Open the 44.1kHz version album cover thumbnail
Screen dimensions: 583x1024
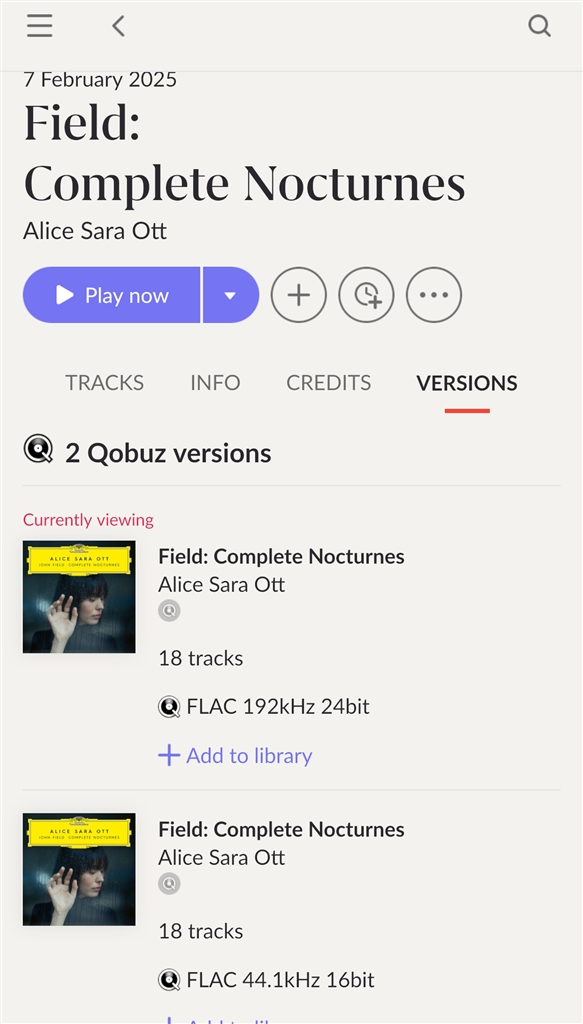pos(79,869)
